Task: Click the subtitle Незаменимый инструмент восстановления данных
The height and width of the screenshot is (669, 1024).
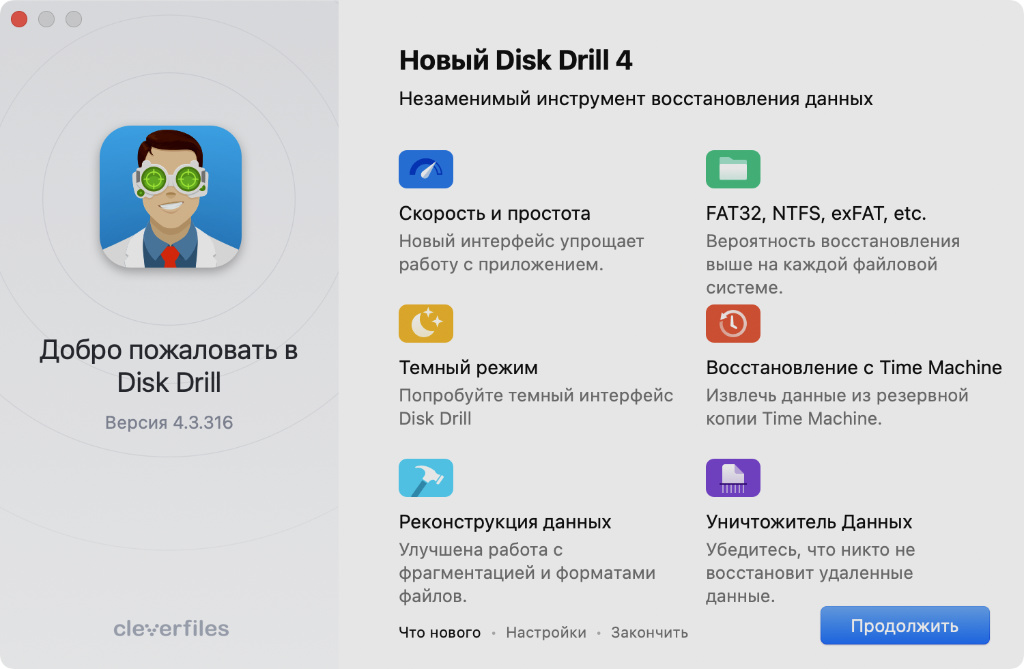Action: coord(635,99)
